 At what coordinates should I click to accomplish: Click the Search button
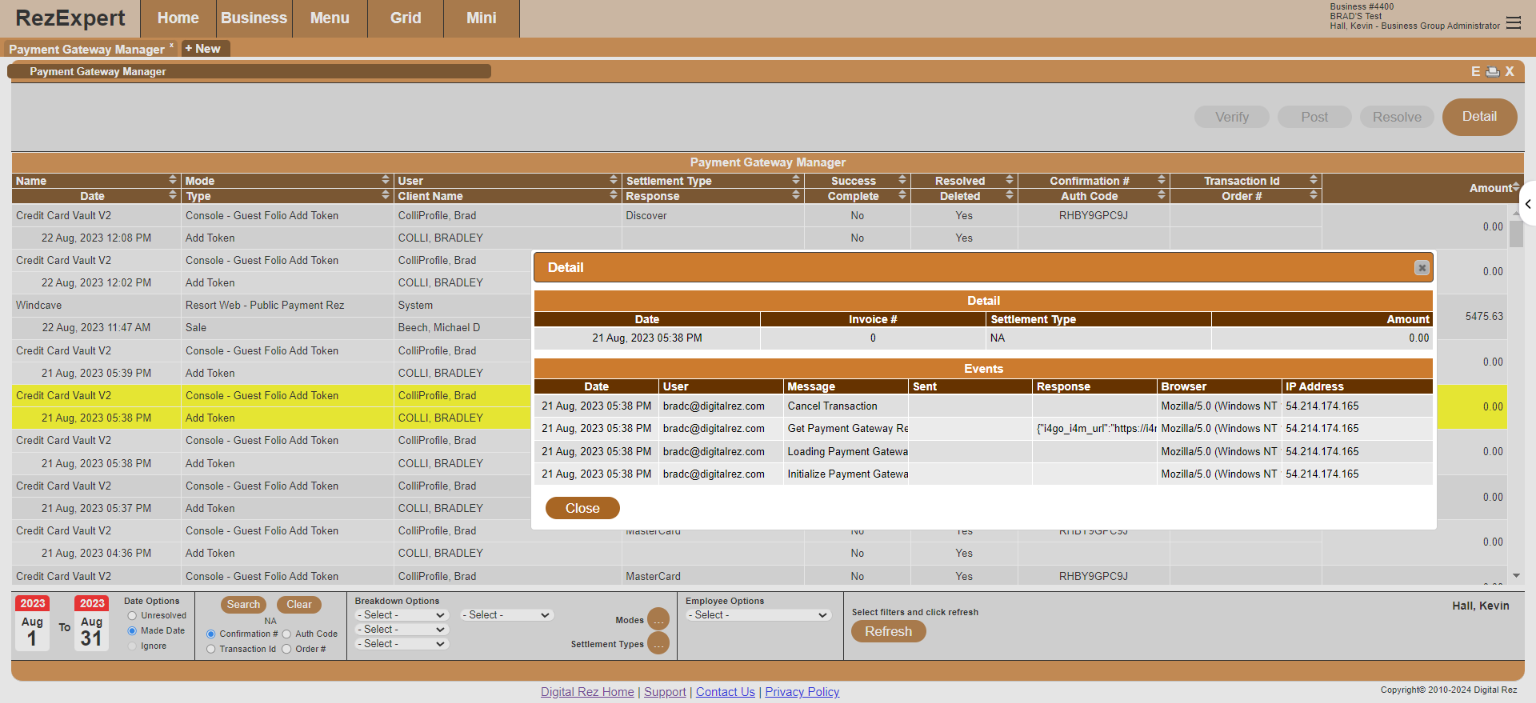tap(243, 604)
